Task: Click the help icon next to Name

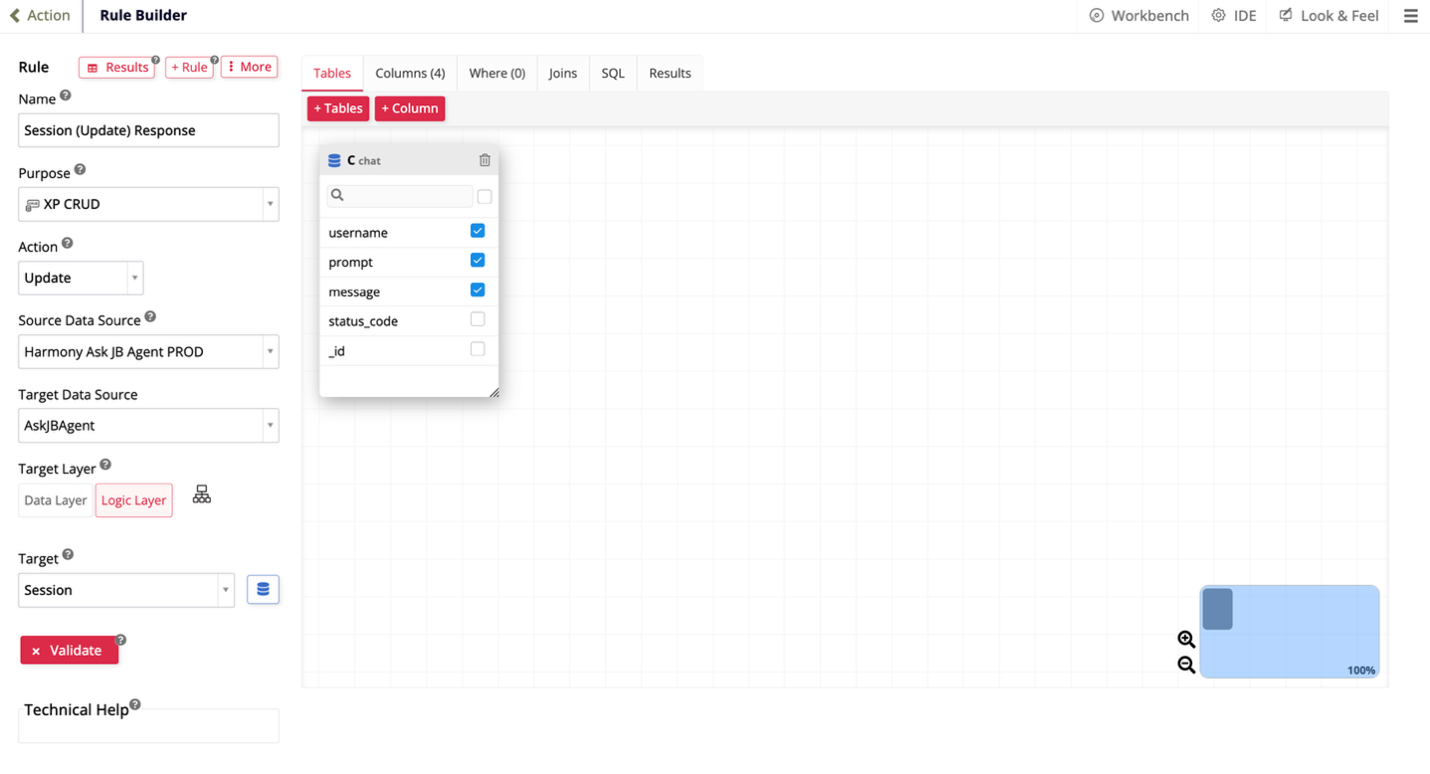Action: pyautogui.click(x=66, y=96)
